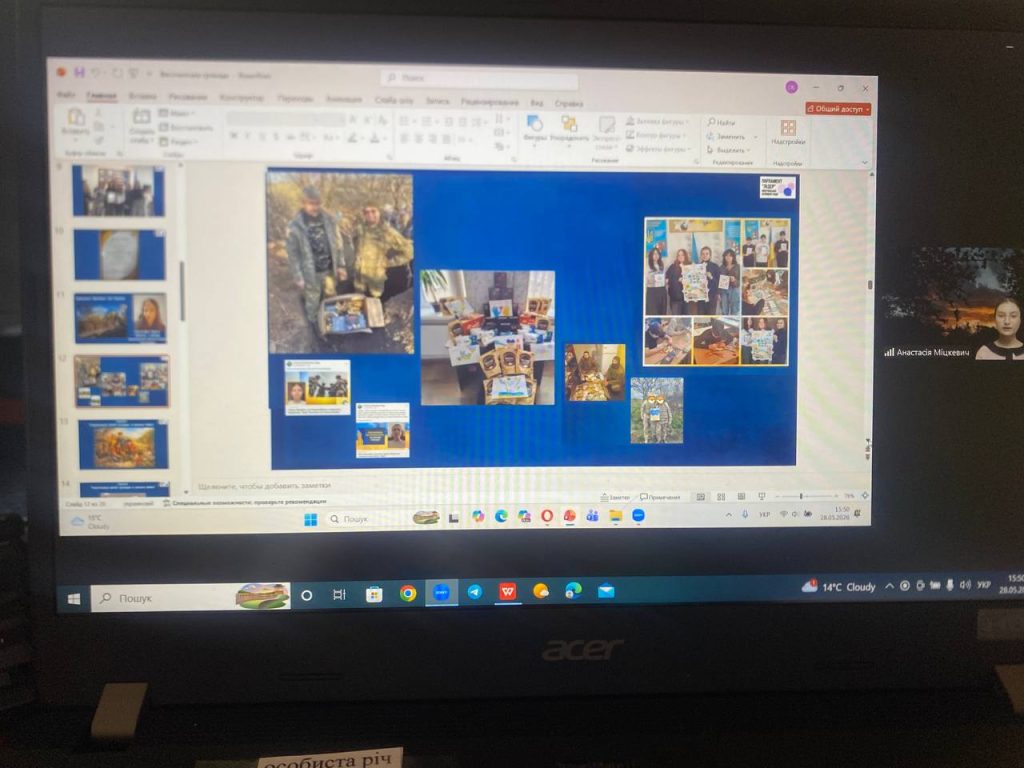Toggle the Заметки notes pane
This screenshot has height=768, width=1024.
pyautogui.click(x=615, y=497)
